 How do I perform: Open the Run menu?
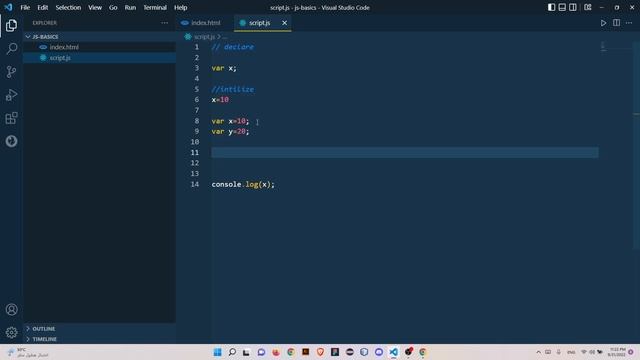pyautogui.click(x=130, y=7)
